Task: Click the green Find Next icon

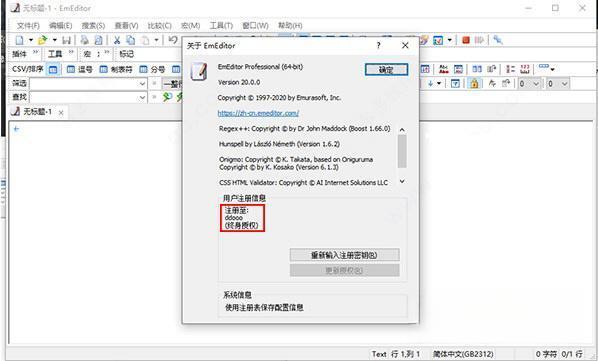Action: pos(167,97)
